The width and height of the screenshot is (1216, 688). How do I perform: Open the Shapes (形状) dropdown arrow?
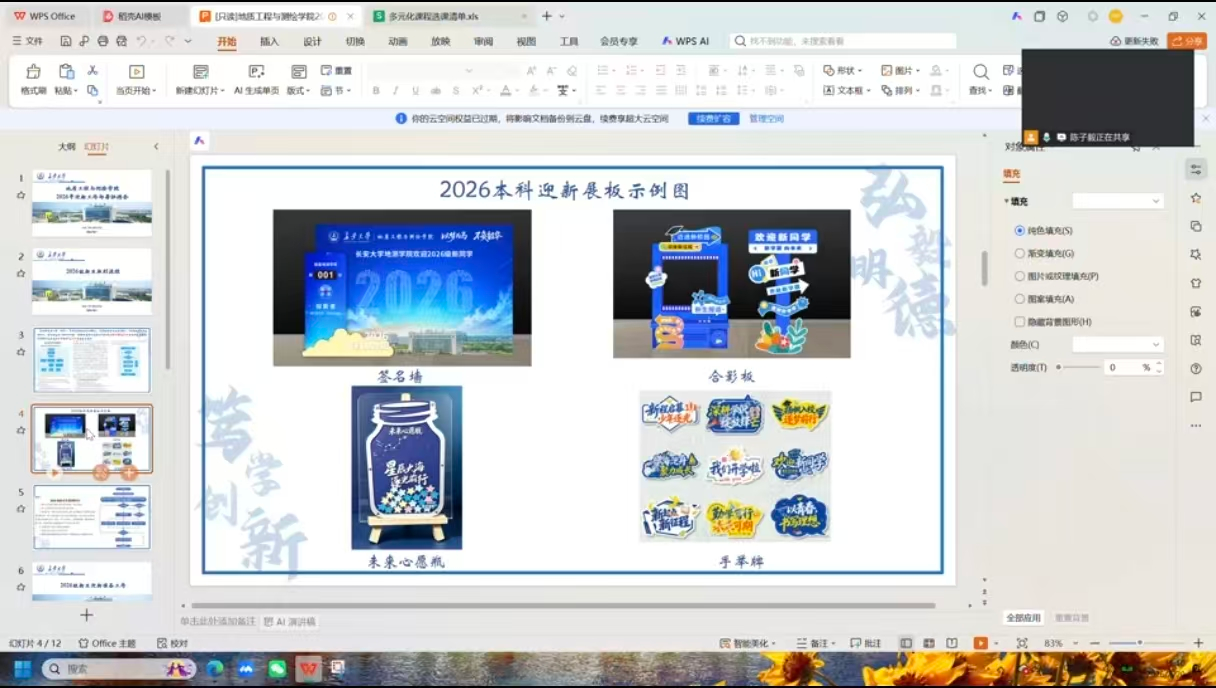pos(860,71)
